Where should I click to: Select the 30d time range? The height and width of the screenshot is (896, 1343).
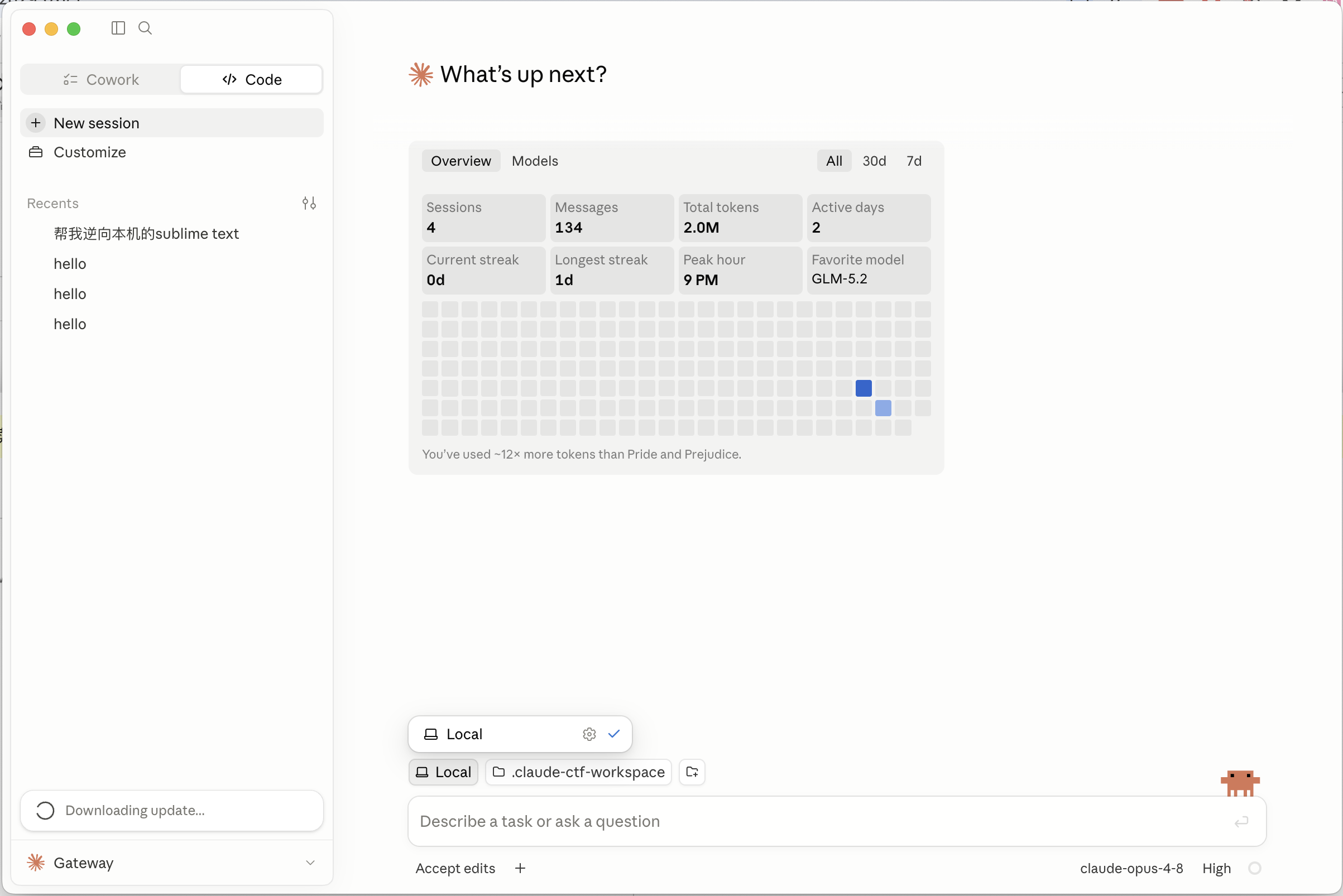pos(874,161)
